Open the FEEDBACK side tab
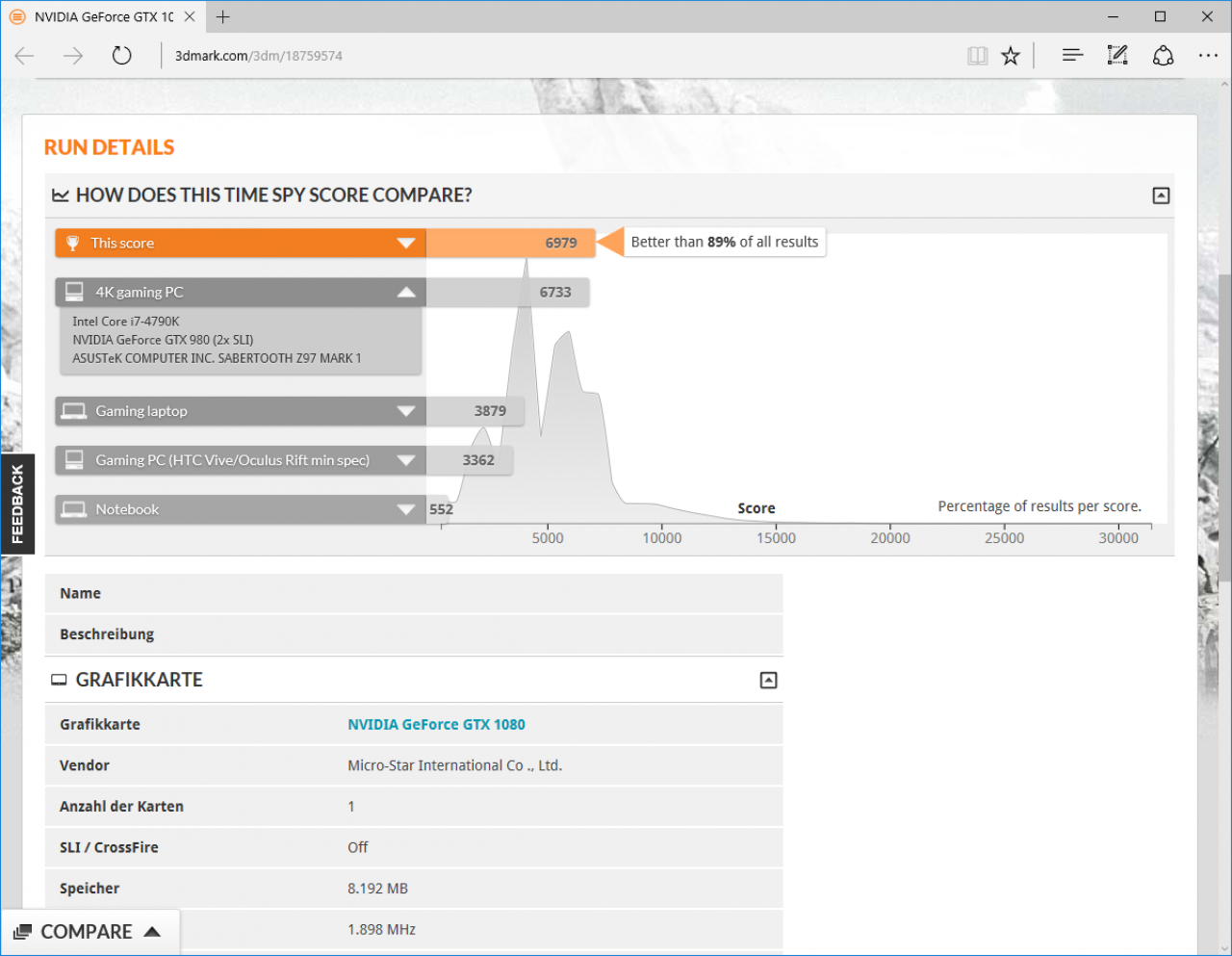The width and height of the screenshot is (1232, 956). [17, 504]
